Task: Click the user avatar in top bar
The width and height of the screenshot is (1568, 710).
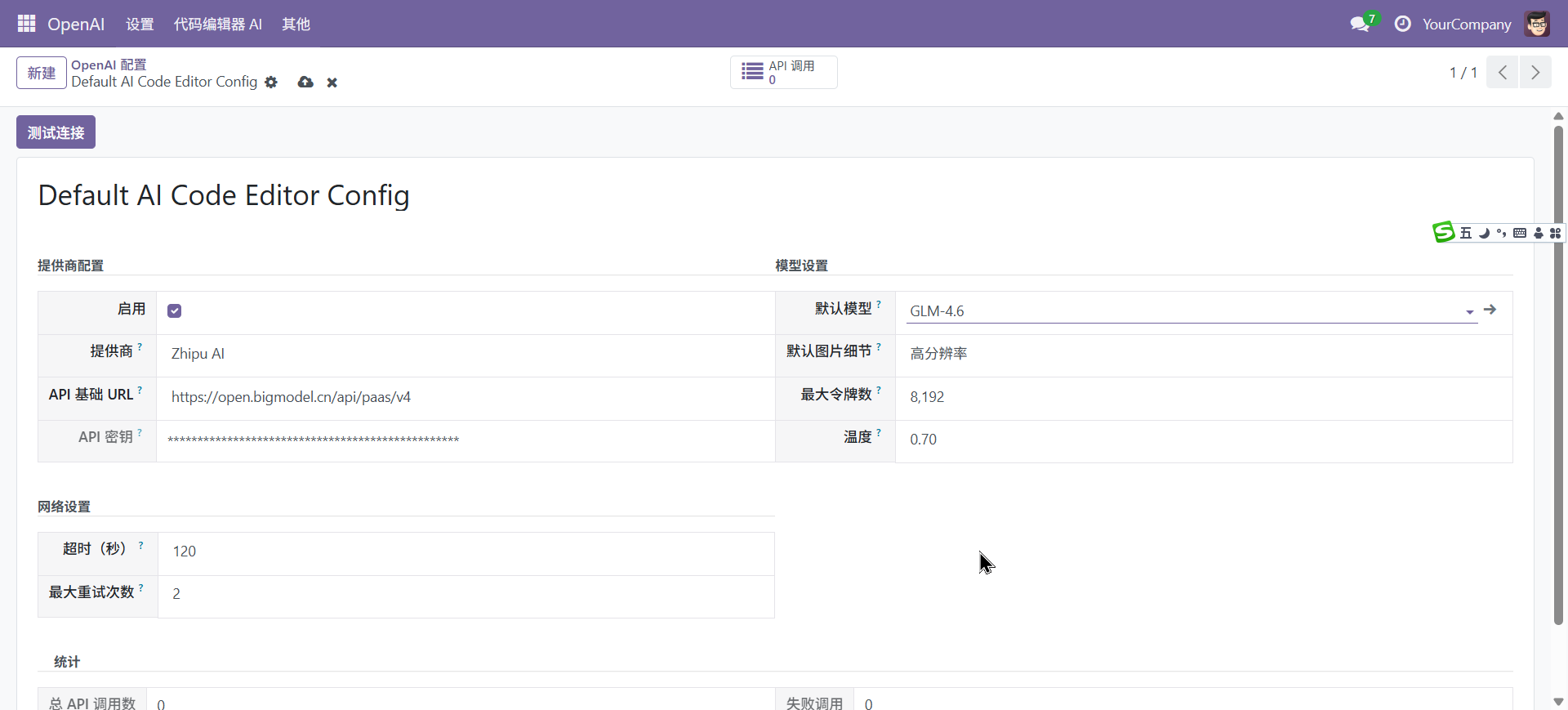Action: click(1537, 25)
